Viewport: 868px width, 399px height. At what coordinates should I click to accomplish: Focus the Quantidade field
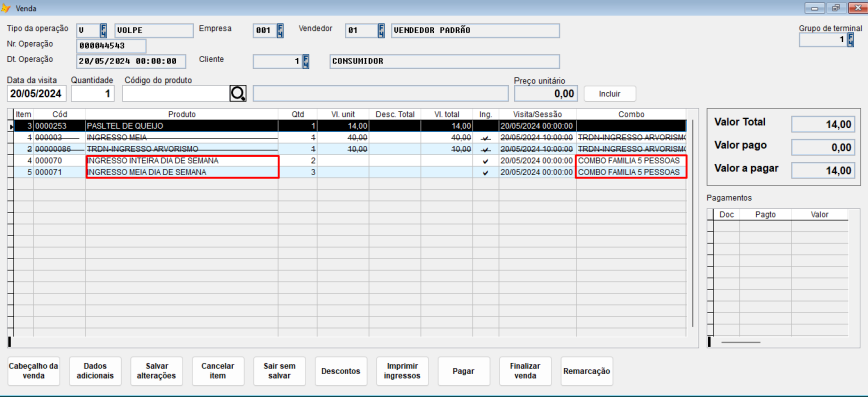pyautogui.click(x=93, y=94)
